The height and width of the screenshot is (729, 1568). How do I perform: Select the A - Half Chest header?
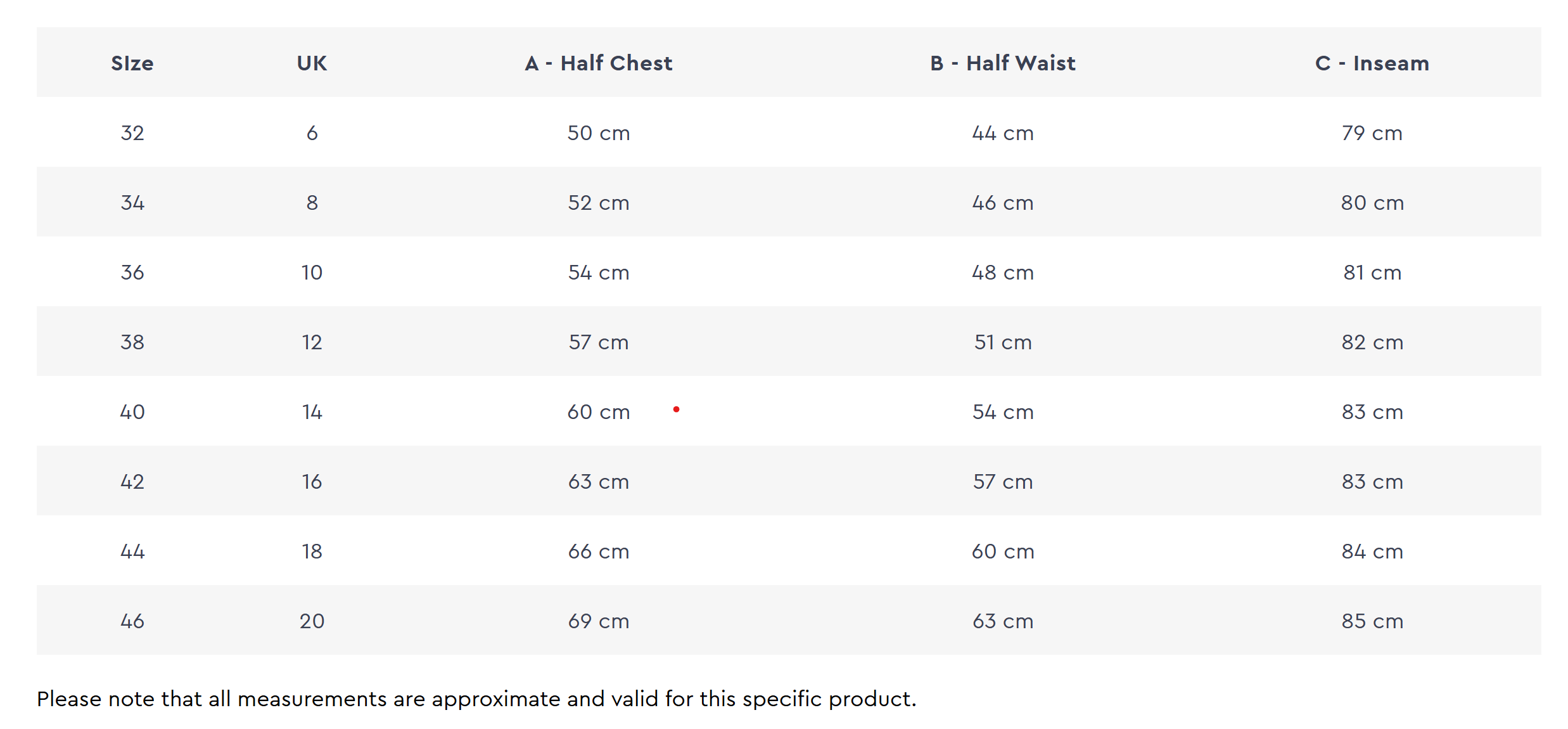599,63
